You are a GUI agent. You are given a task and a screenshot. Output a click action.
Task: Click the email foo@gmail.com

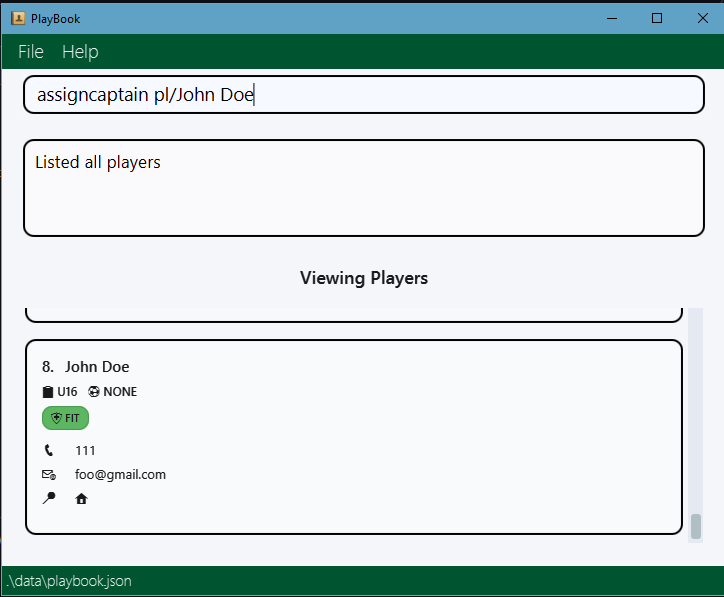click(121, 475)
